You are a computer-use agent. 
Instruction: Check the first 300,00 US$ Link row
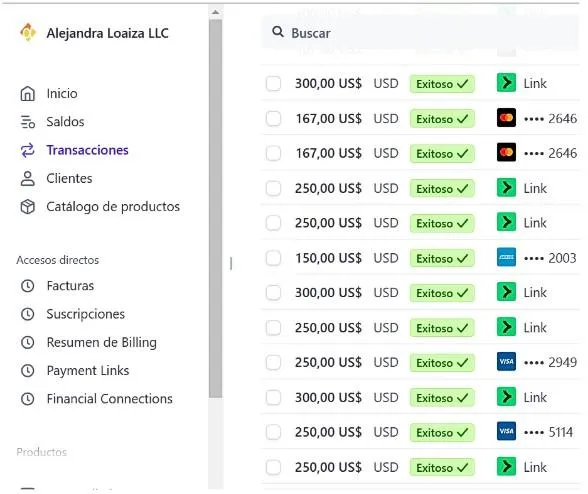pos(273,83)
